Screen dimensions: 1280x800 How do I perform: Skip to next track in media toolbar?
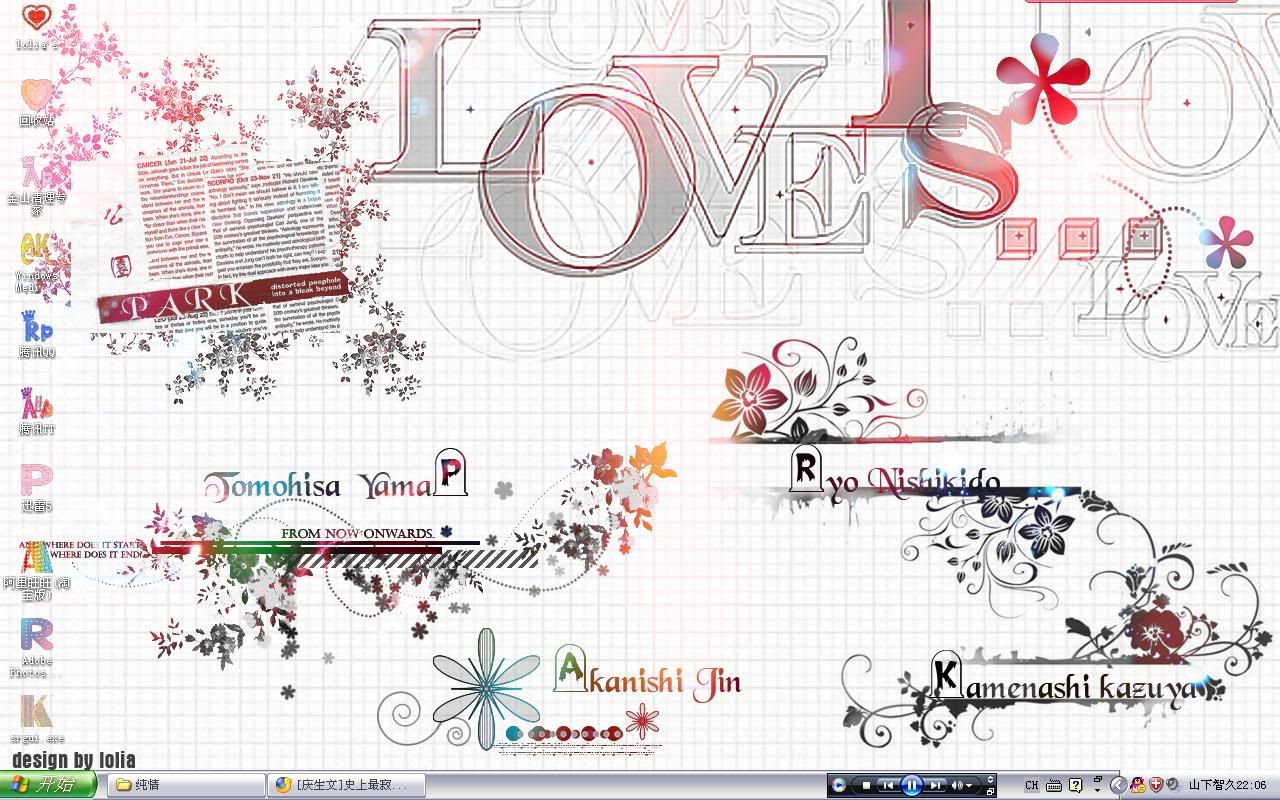[935, 786]
